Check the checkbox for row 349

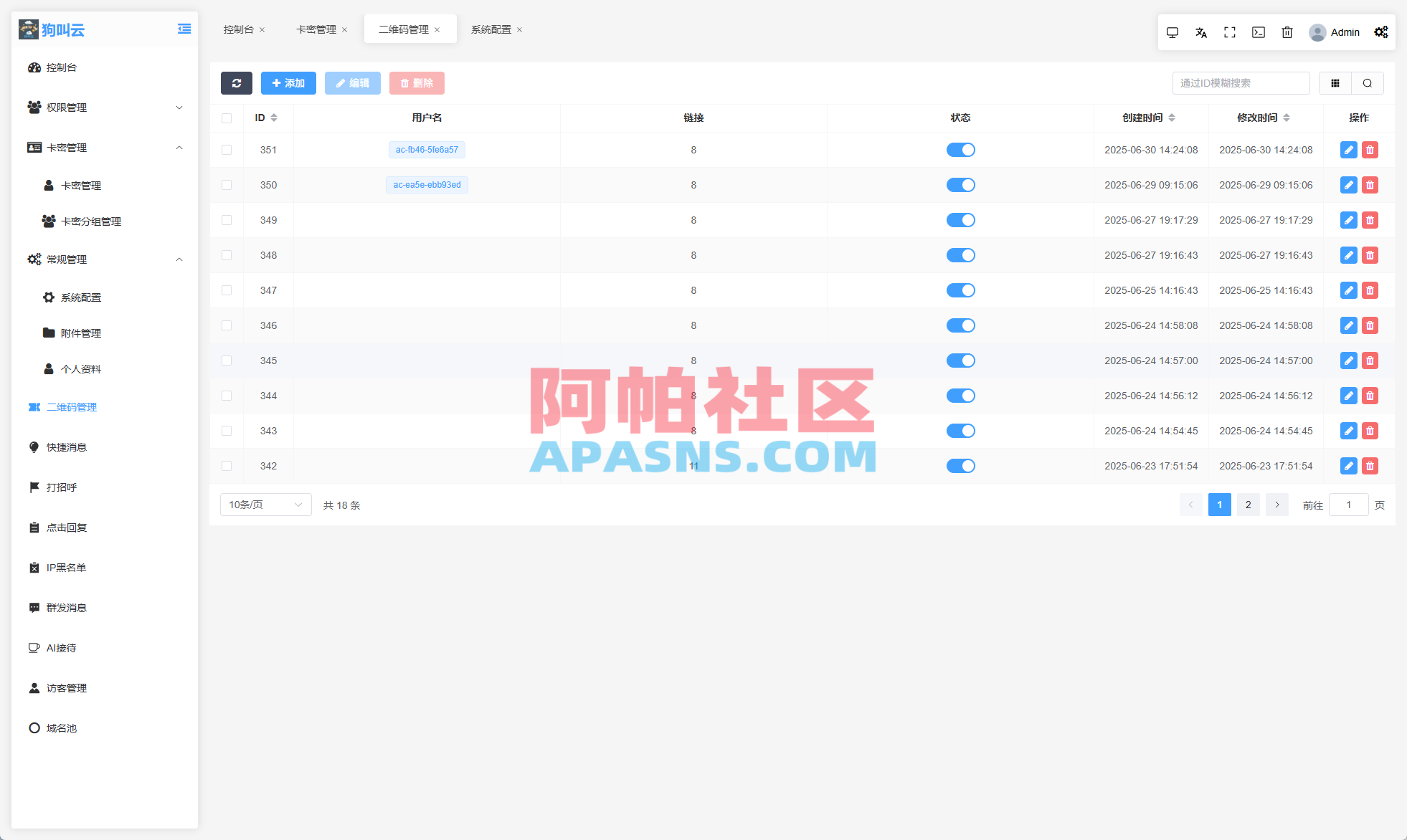click(227, 220)
